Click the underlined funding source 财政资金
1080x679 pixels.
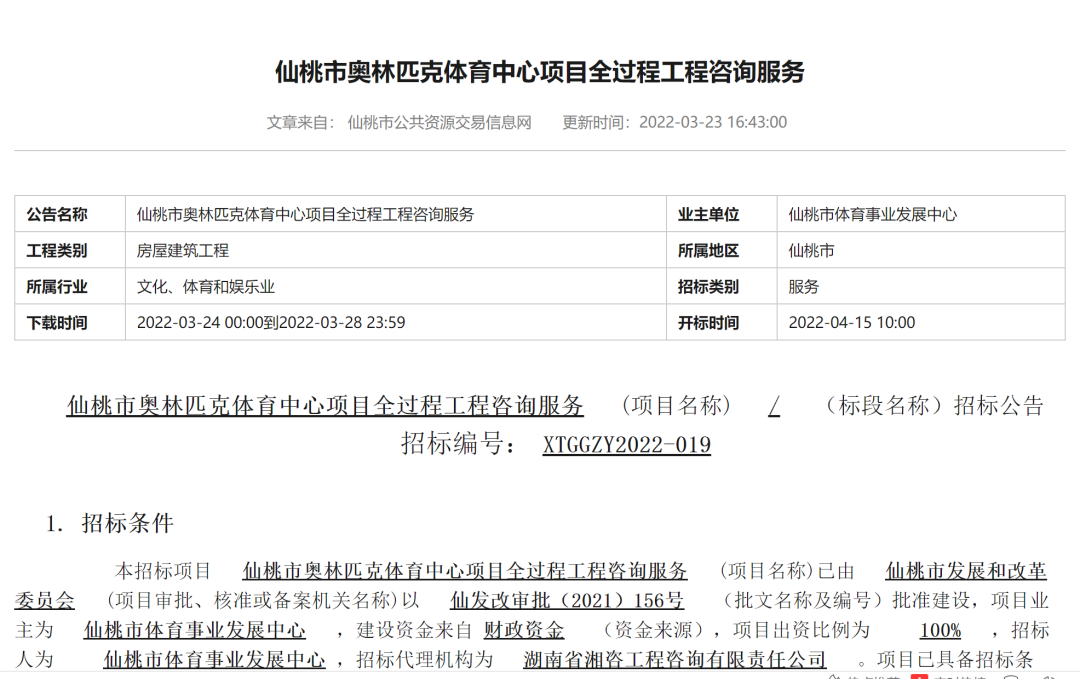[524, 630]
